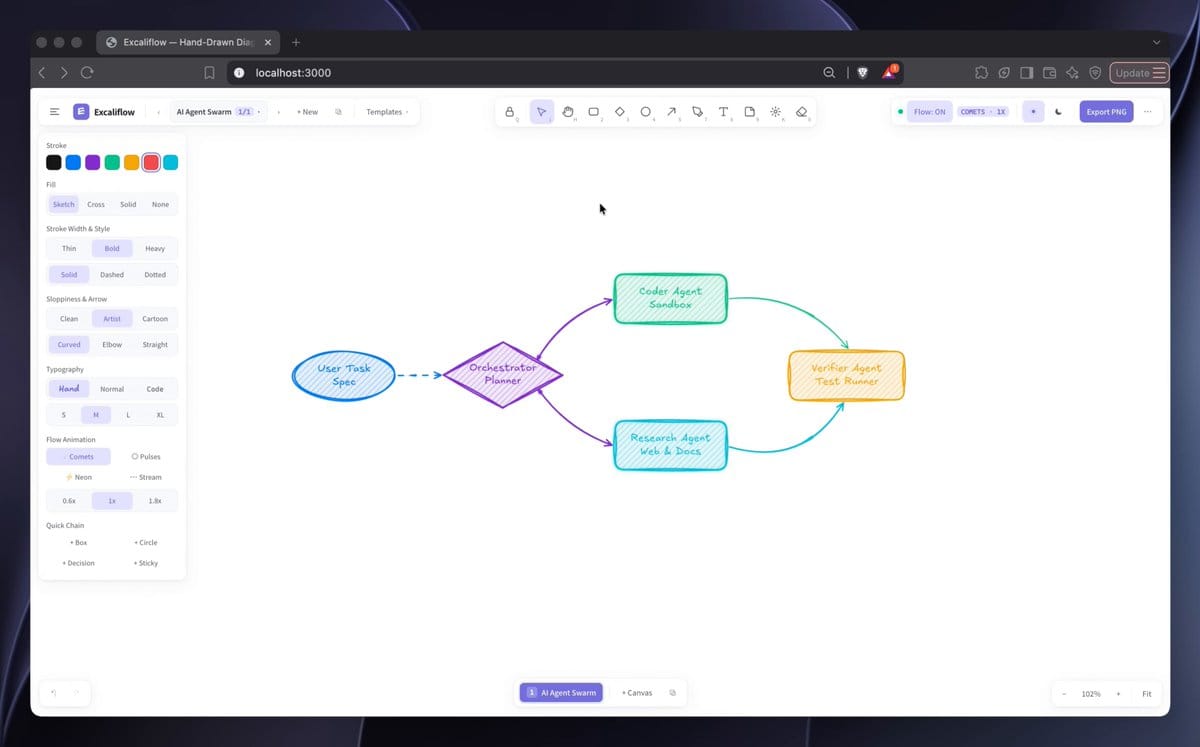
Task: Choose the Text tool
Action: [723, 112]
